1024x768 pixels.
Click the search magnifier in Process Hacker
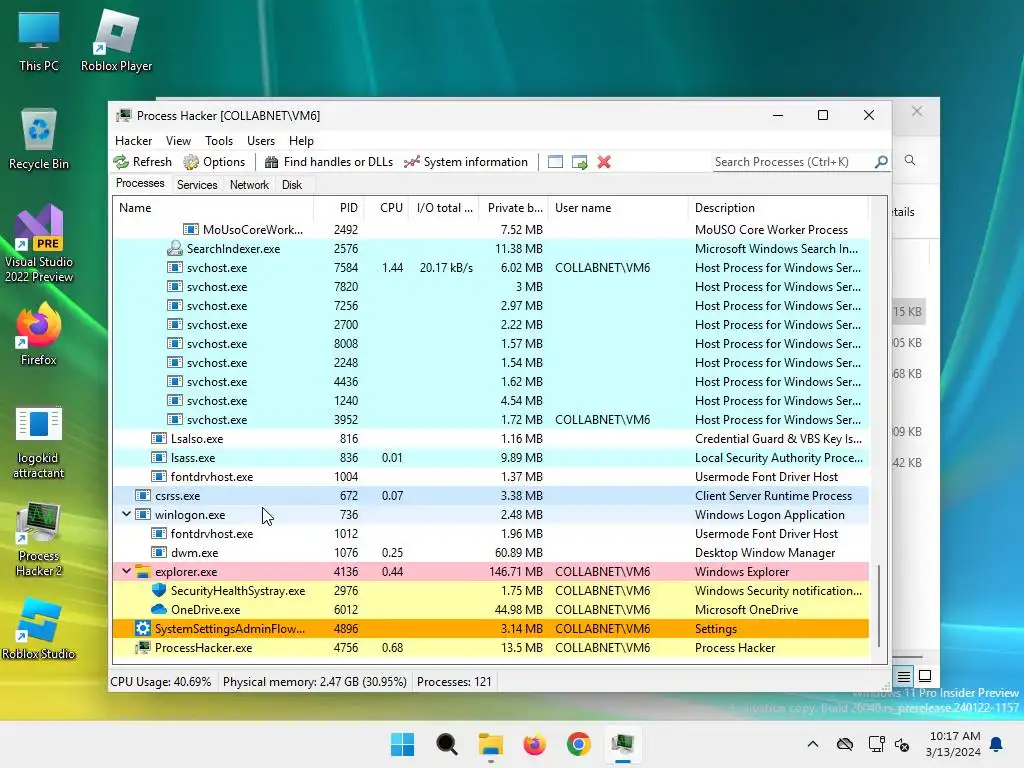881,161
